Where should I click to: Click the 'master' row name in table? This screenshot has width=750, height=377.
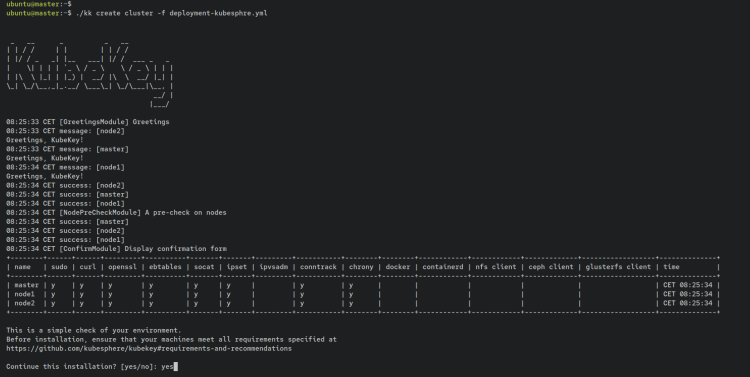[26, 285]
